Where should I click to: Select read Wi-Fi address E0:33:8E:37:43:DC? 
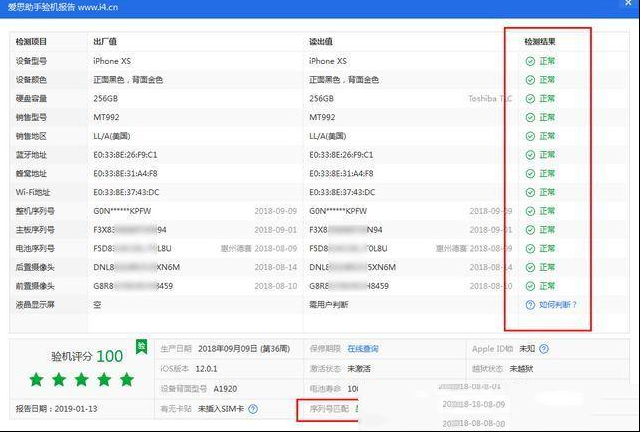click(x=342, y=192)
